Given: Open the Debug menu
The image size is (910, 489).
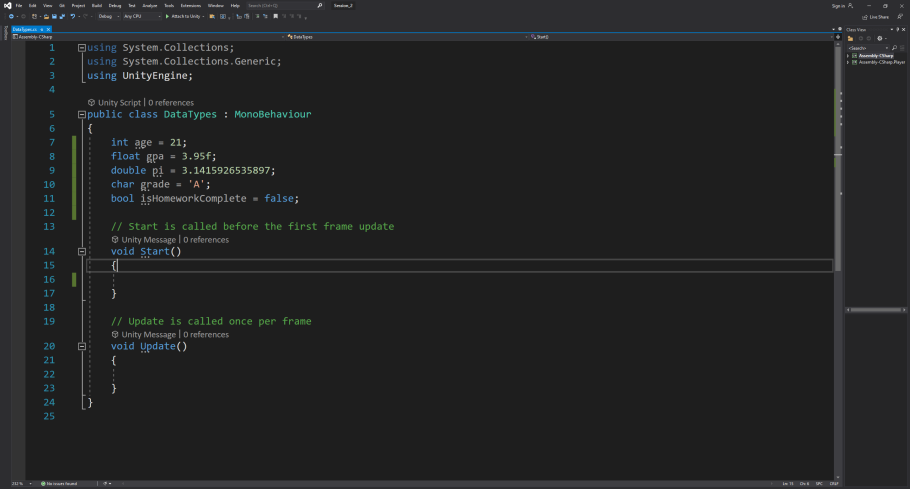Looking at the screenshot, I should click(x=115, y=5).
